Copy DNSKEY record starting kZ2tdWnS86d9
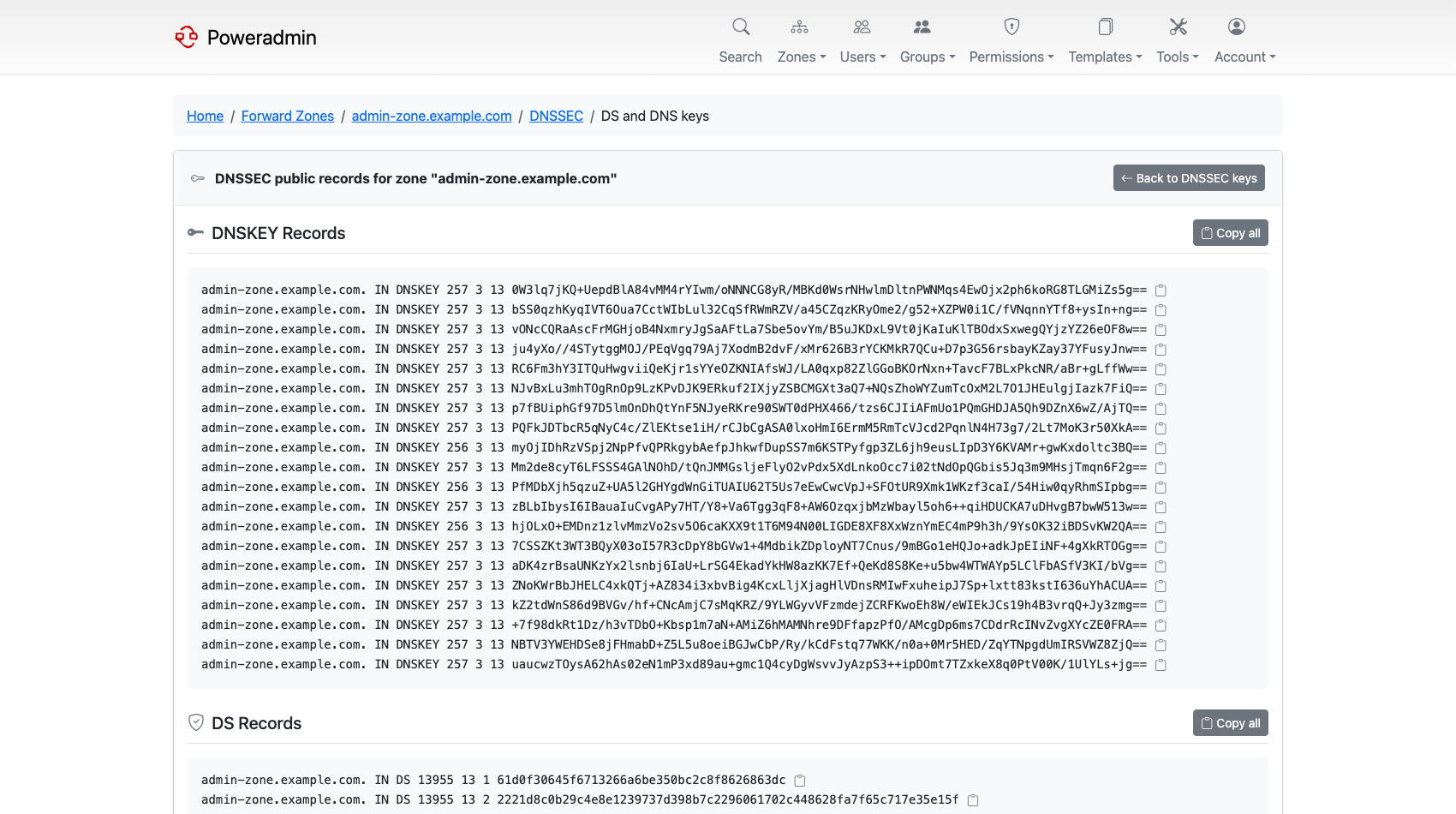This screenshot has height=814, width=1456. 1161,606
